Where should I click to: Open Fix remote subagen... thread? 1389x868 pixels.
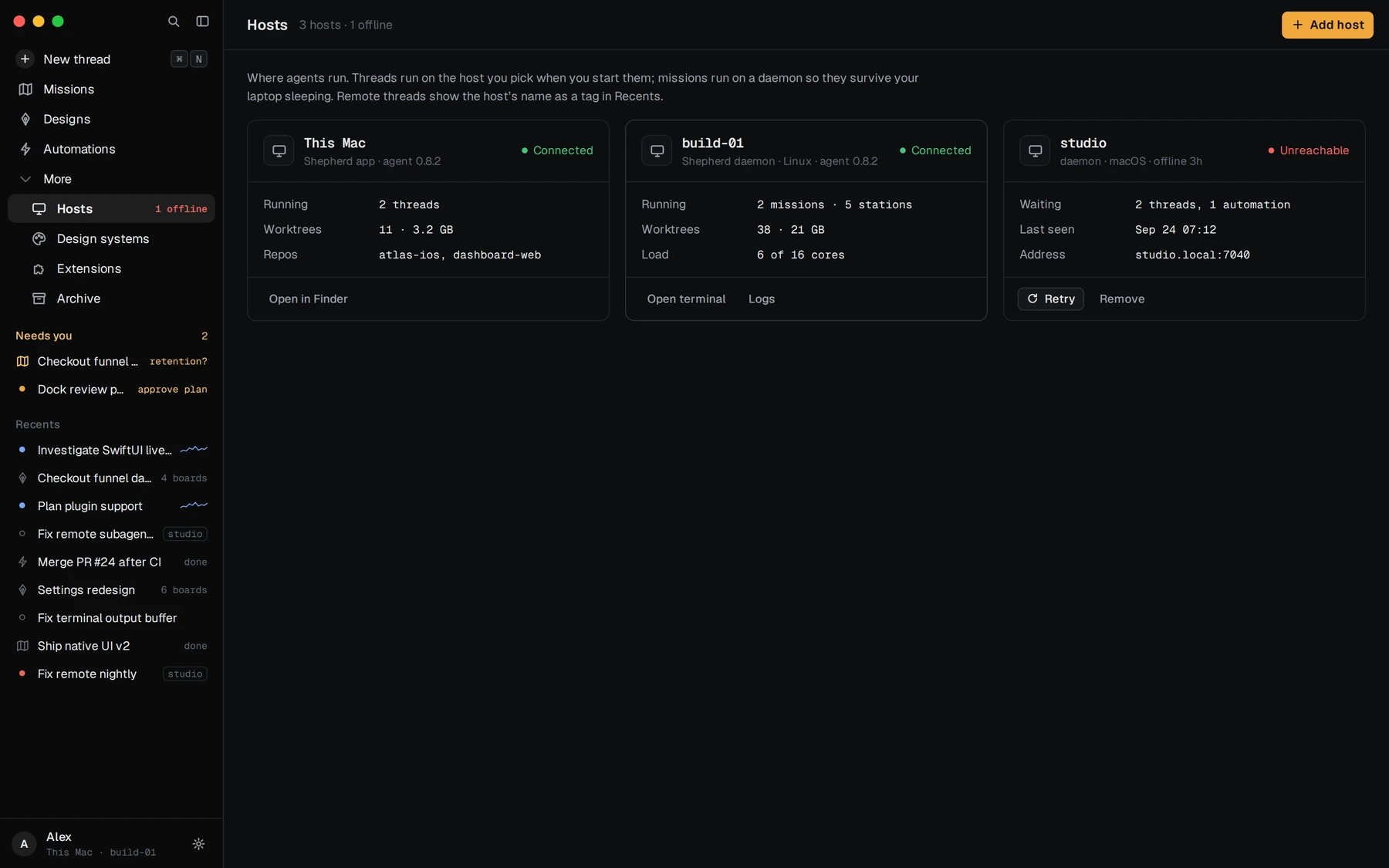[111, 534]
